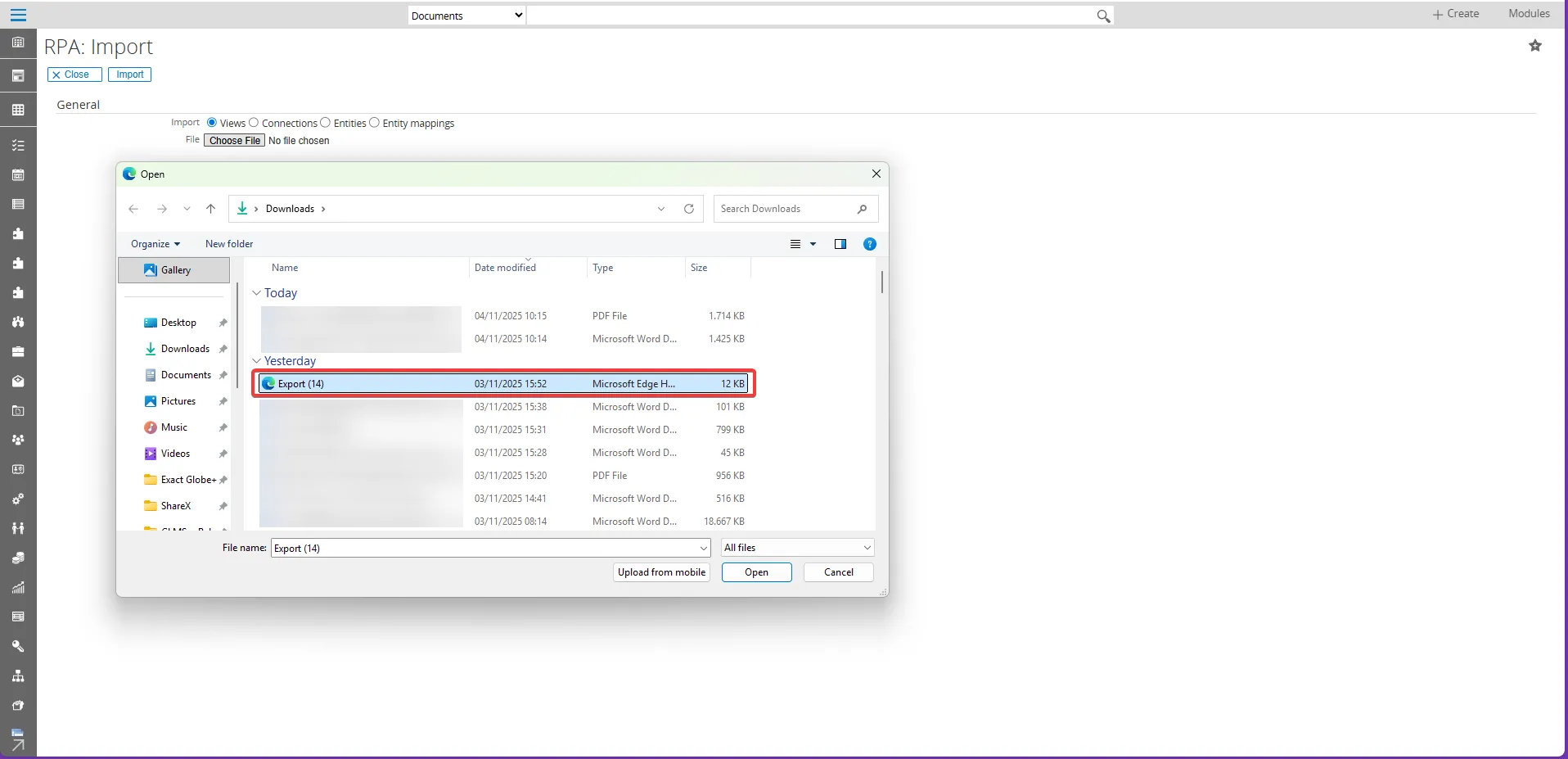Viewport: 1568px width, 759px height.
Task: Click the Open button in dialog
Action: pyautogui.click(x=756, y=572)
